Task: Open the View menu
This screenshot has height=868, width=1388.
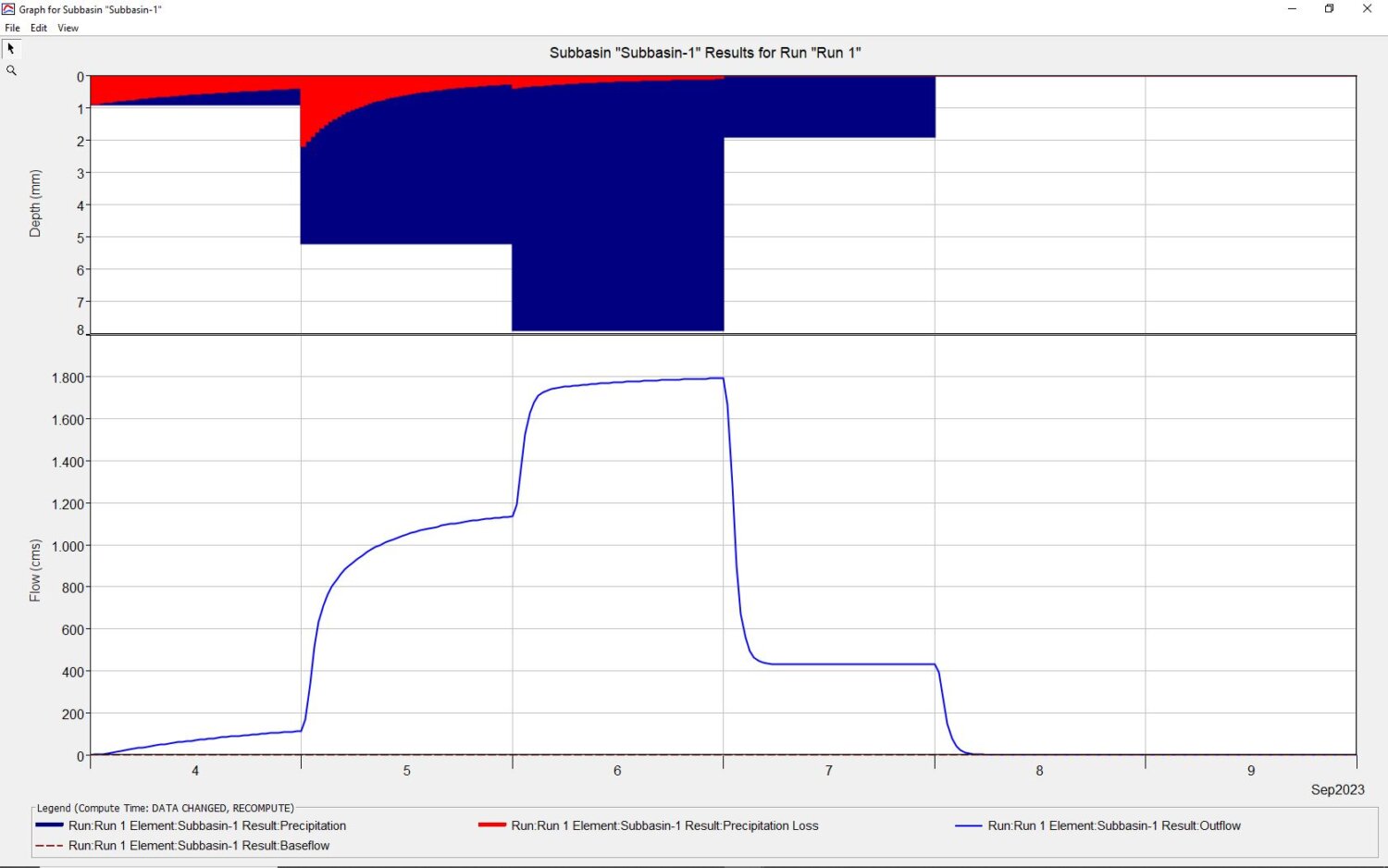Action: pos(68,28)
